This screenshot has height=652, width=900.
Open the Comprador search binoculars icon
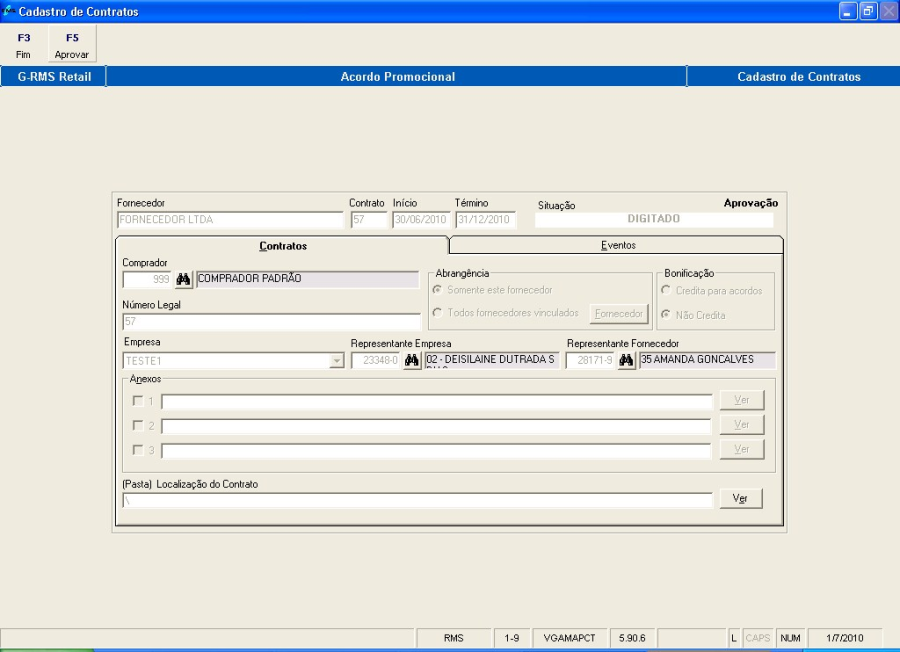(x=183, y=280)
